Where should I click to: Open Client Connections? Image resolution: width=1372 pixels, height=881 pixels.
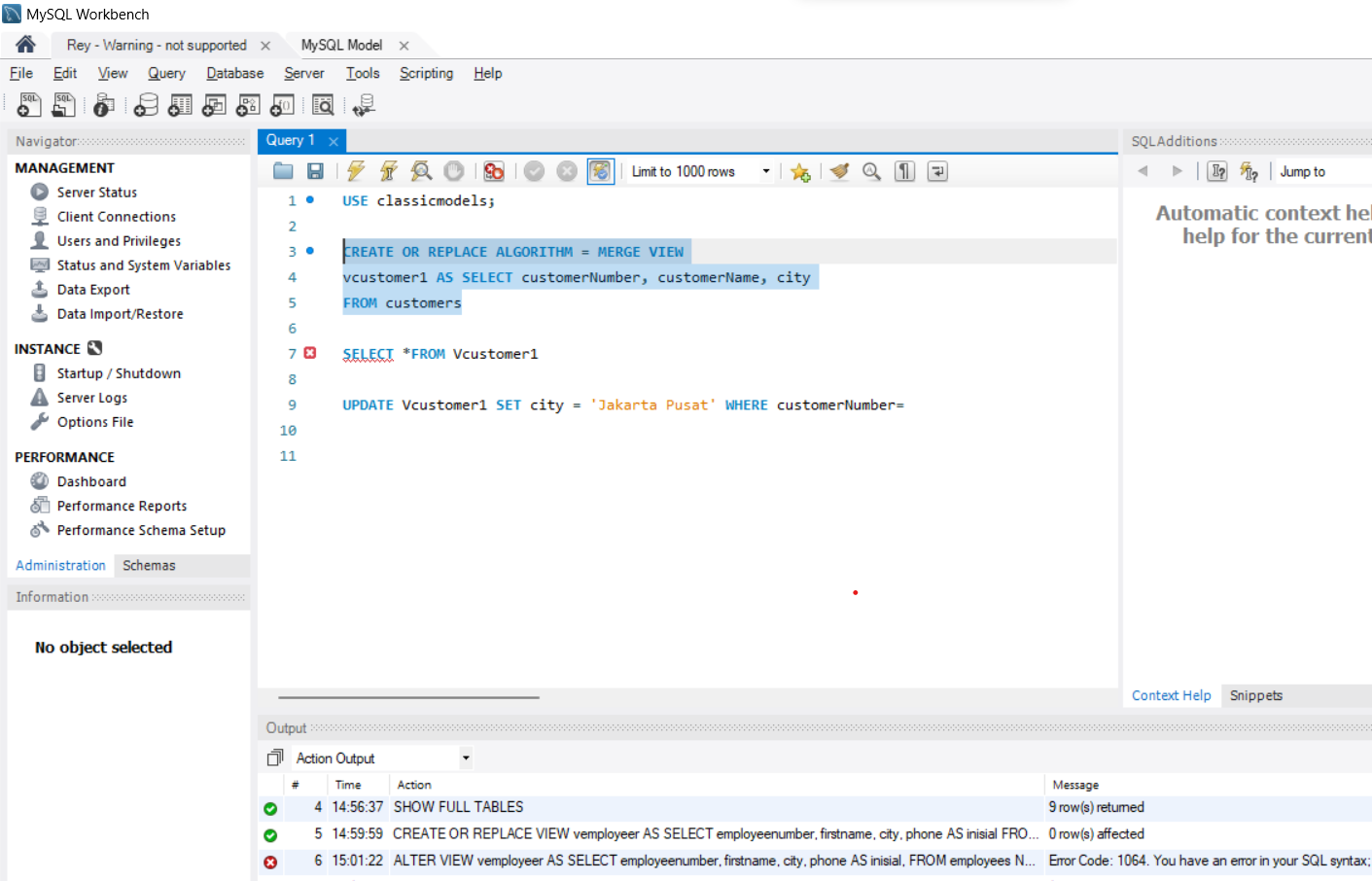pos(117,217)
